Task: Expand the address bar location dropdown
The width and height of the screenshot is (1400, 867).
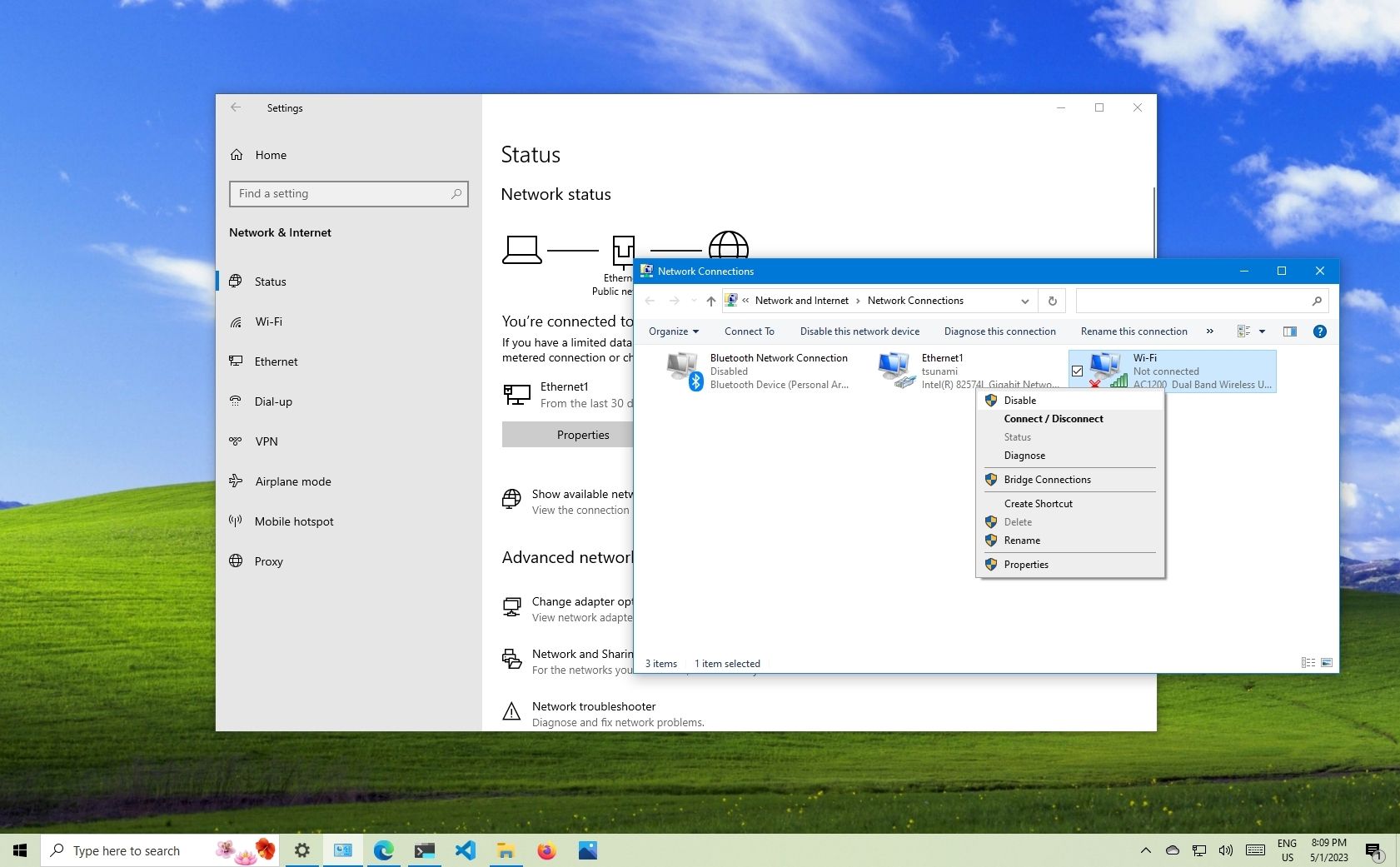Action: tap(1024, 301)
